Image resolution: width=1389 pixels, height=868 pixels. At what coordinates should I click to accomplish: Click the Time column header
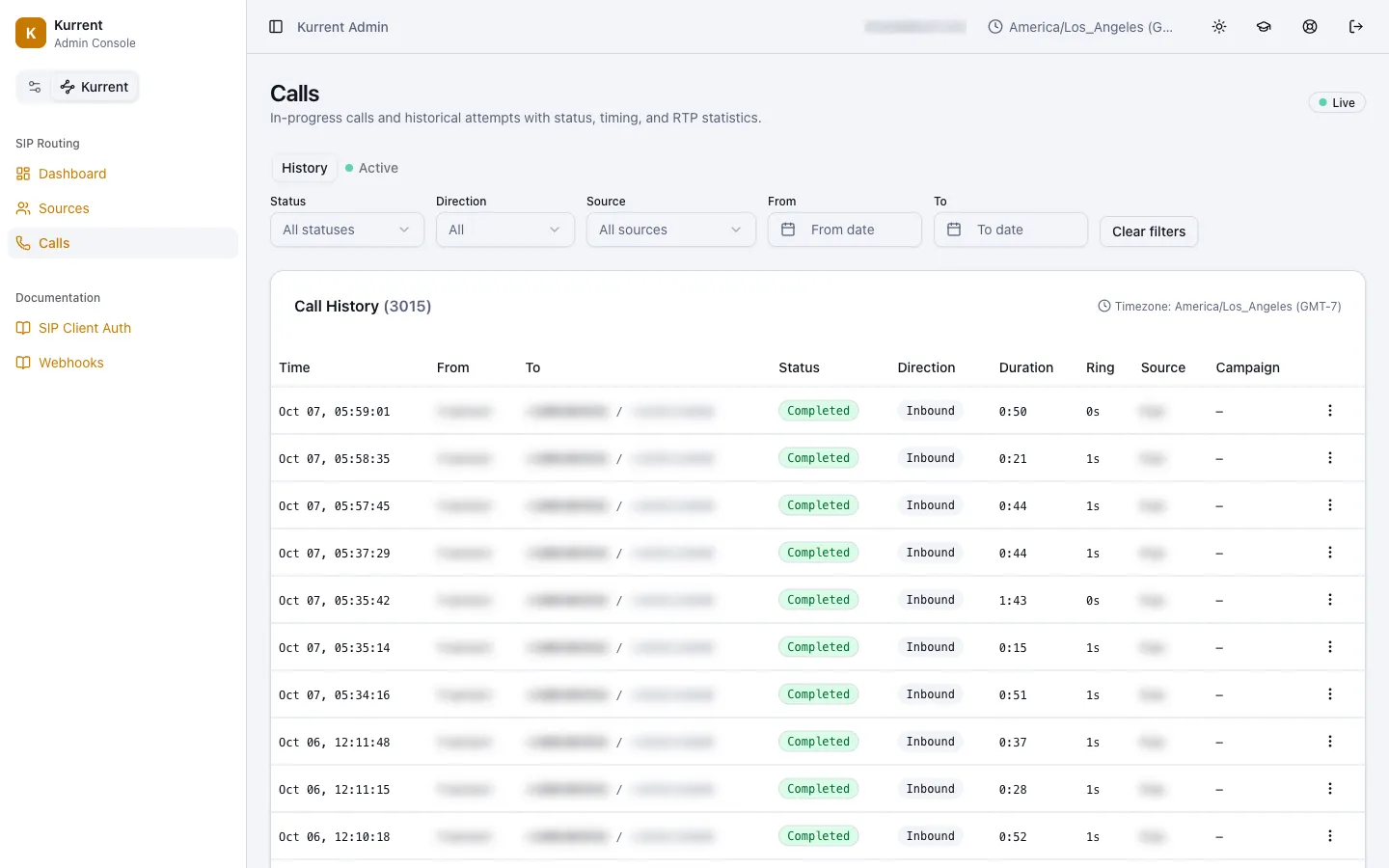click(294, 367)
